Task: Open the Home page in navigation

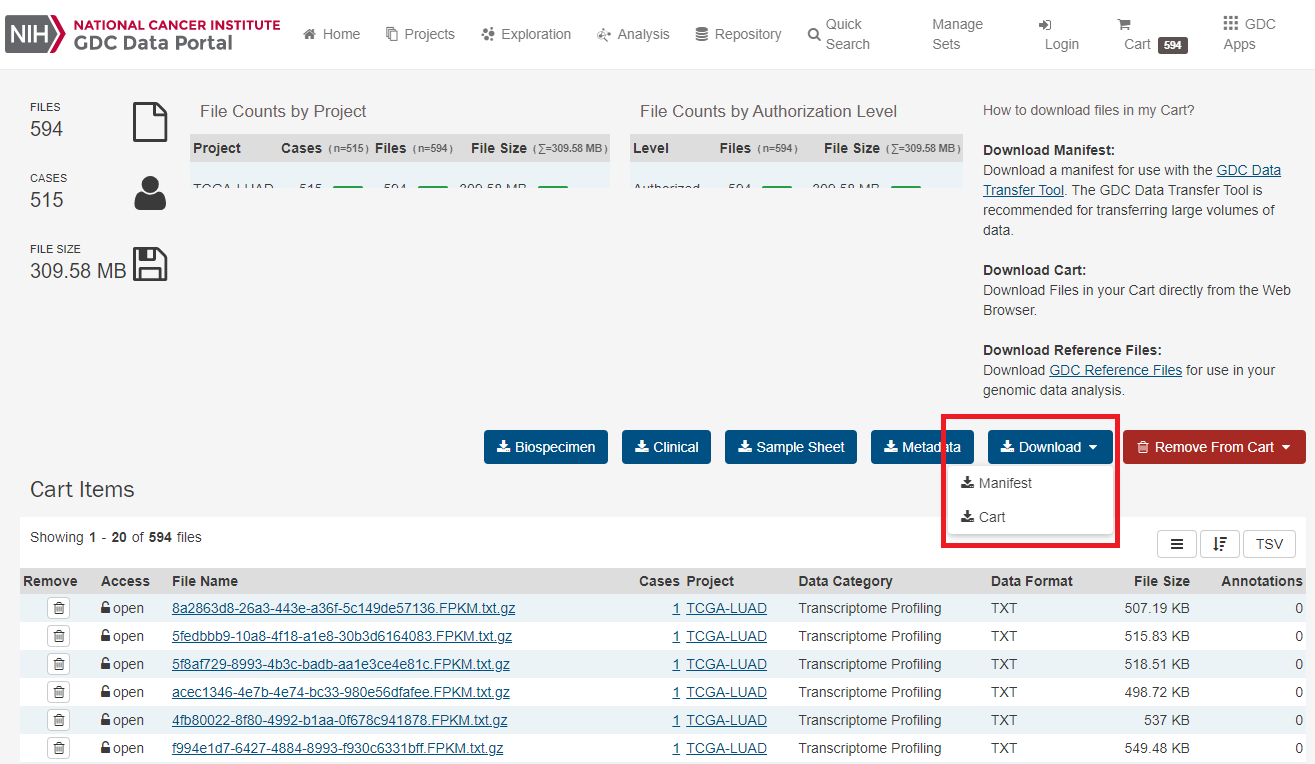Action: (331, 34)
